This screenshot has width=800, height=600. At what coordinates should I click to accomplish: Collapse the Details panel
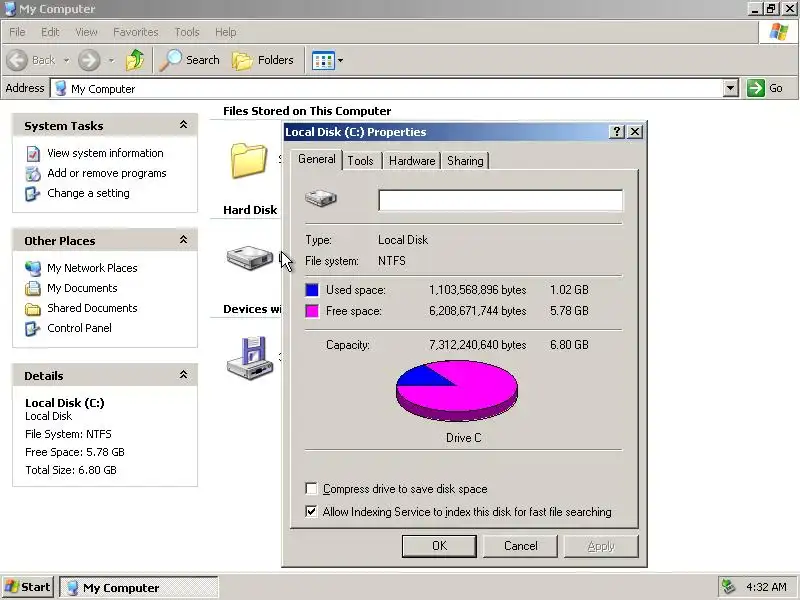click(x=183, y=375)
